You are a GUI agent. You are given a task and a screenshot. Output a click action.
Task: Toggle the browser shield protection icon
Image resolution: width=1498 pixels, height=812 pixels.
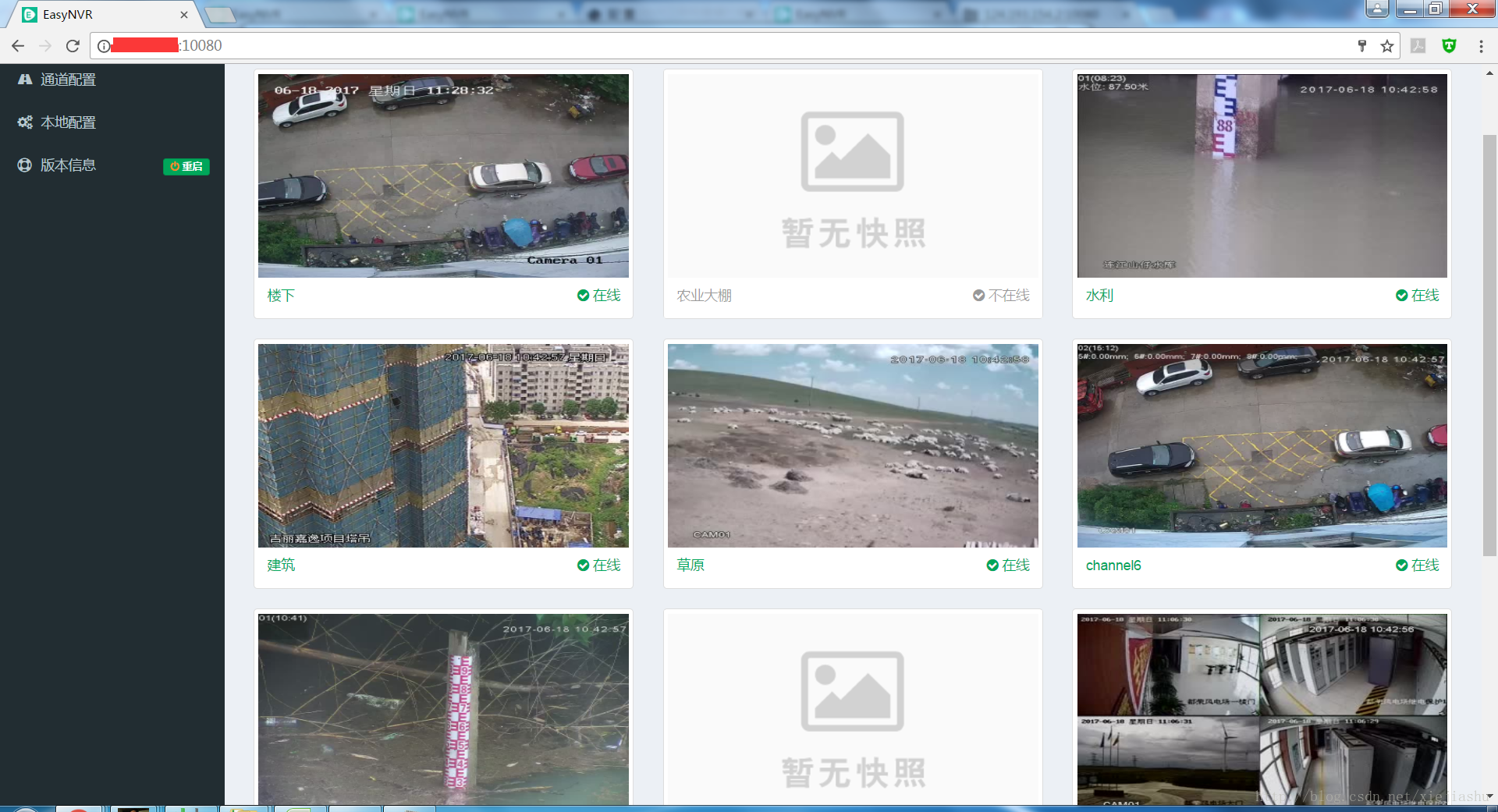pyautogui.click(x=1449, y=45)
